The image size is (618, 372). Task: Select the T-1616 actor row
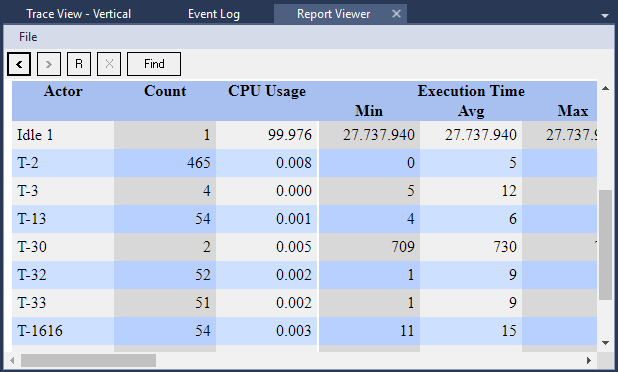pyautogui.click(x=304, y=331)
